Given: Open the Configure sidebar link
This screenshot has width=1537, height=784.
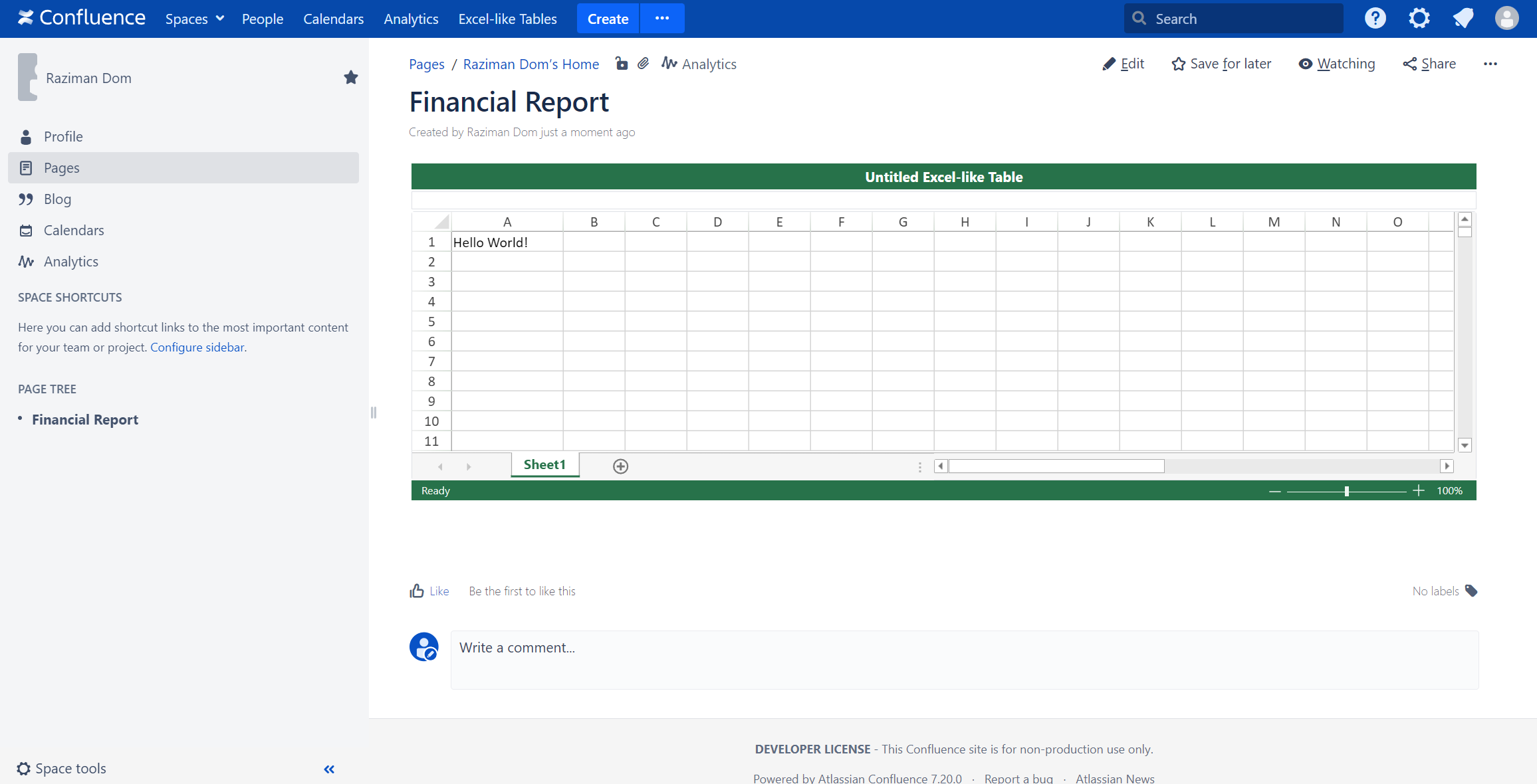Looking at the screenshot, I should click(x=197, y=347).
